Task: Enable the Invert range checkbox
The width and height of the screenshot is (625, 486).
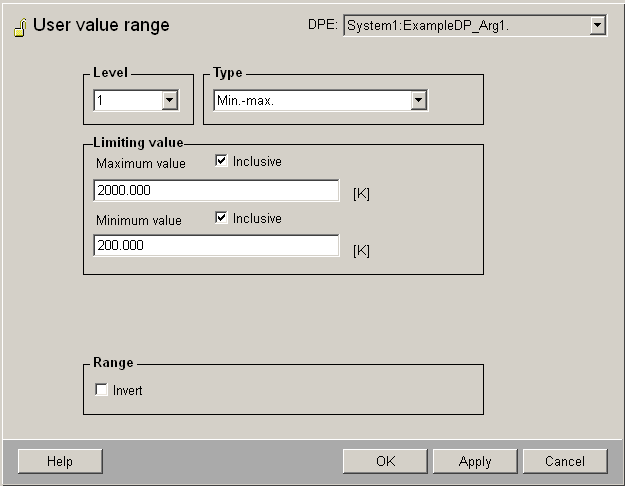Action: (101, 390)
